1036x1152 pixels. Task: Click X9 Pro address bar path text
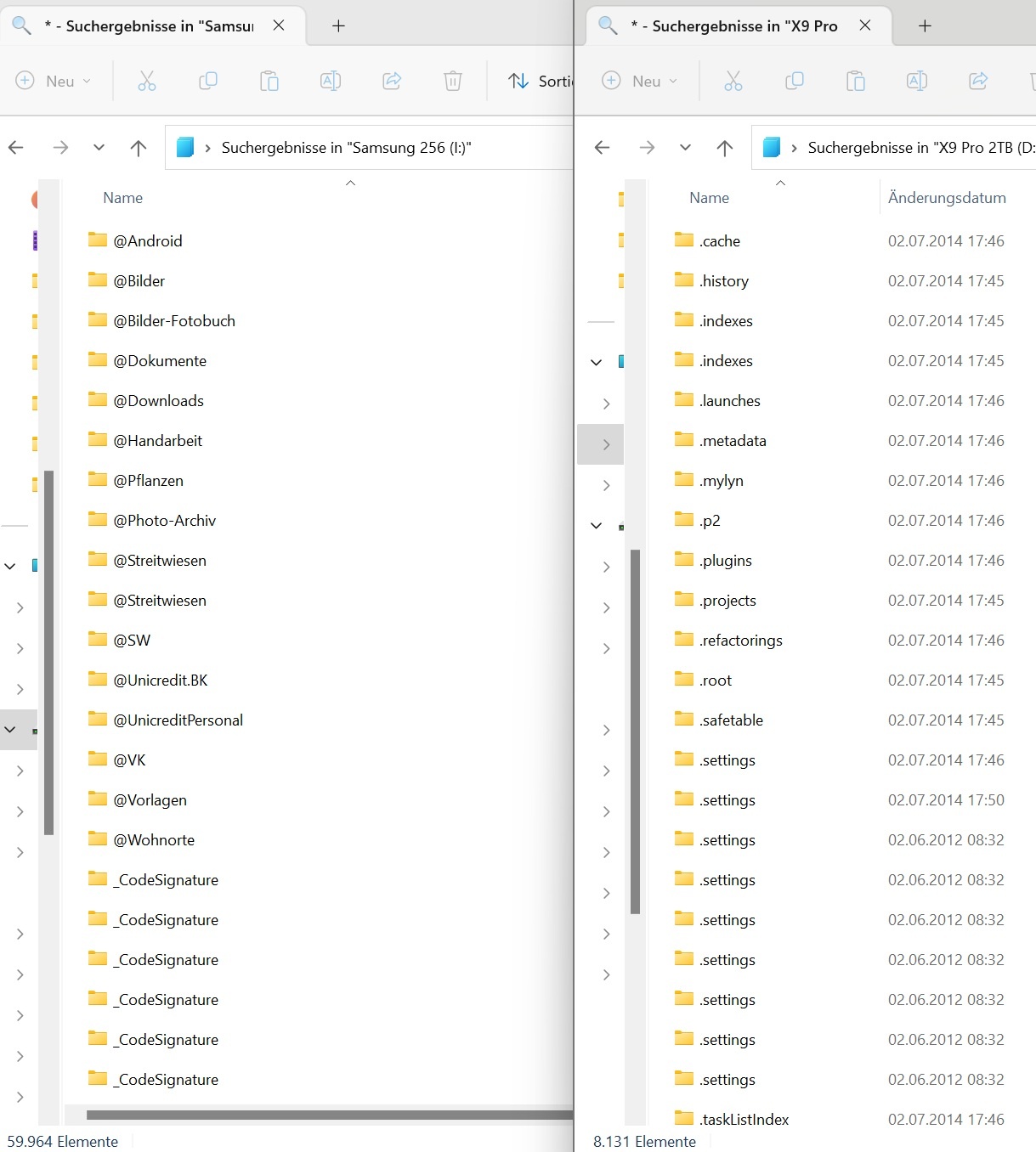[921, 148]
